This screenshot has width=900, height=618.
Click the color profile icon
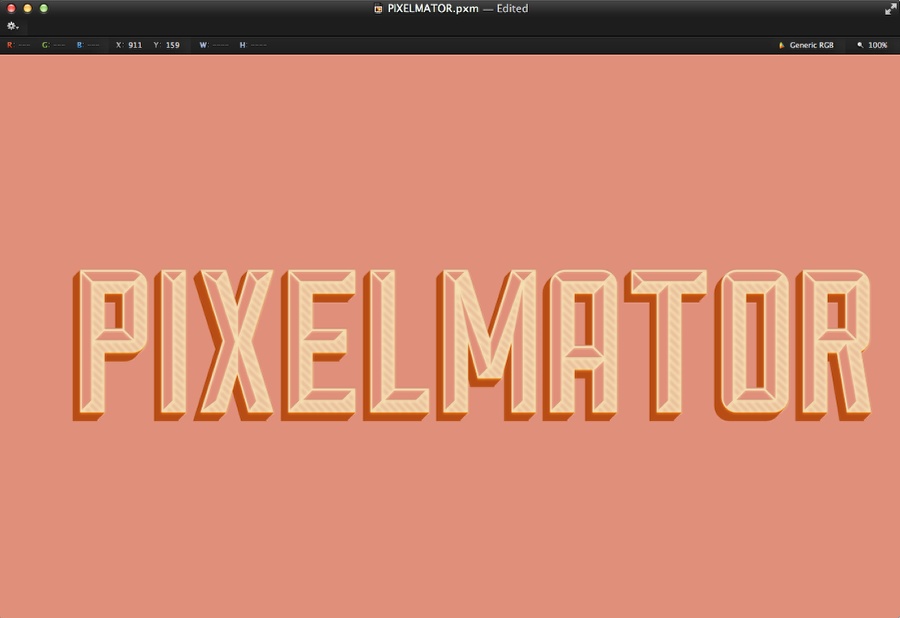tap(781, 45)
